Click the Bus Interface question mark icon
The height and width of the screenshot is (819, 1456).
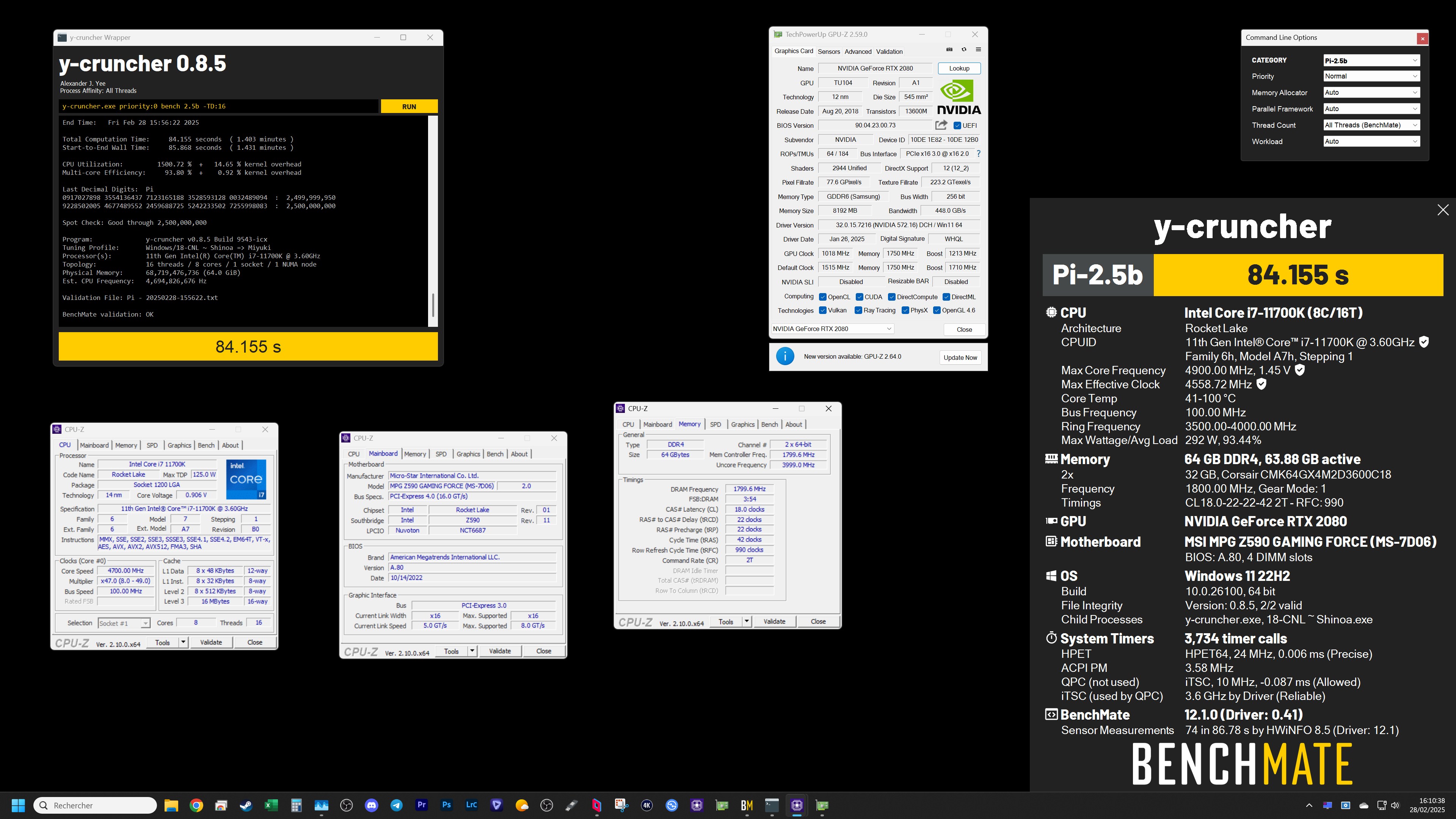978,154
